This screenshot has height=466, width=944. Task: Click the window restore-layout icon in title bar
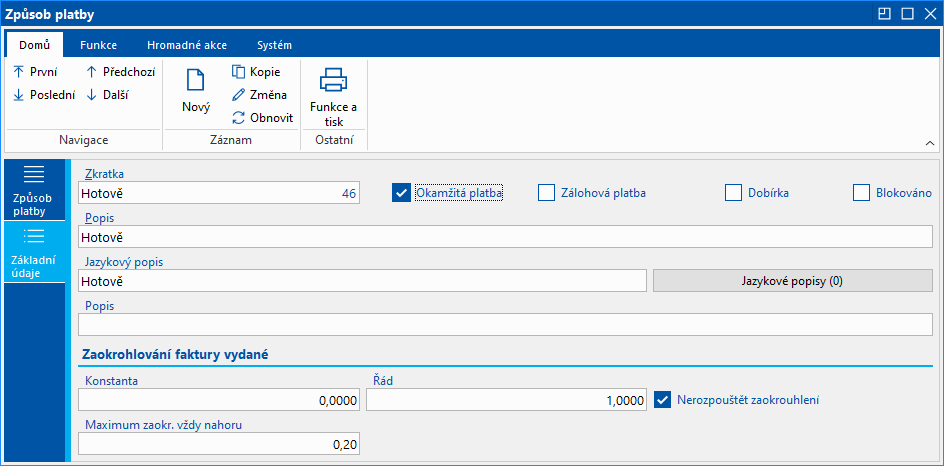884,14
